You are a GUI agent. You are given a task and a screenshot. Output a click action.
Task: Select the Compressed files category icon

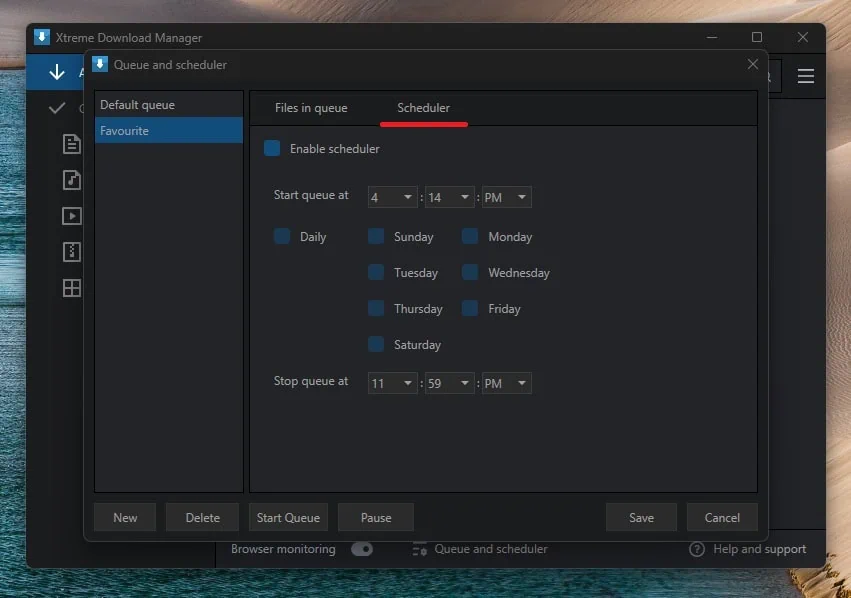(x=72, y=252)
